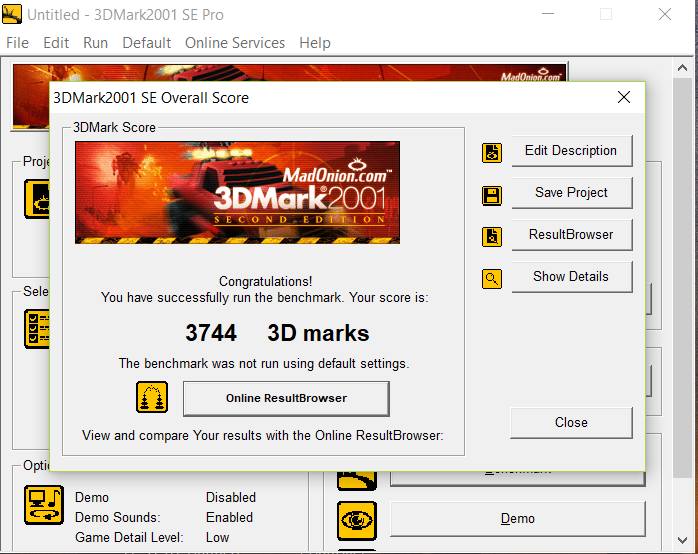Click the ResultBrowser document icon
The image size is (698, 554).
[x=492, y=237]
